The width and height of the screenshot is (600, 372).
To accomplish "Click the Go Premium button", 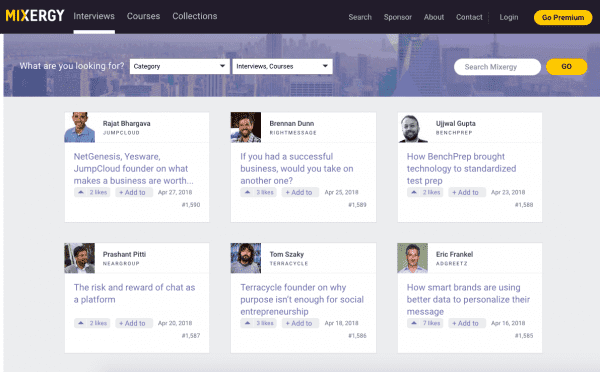I will (563, 18).
